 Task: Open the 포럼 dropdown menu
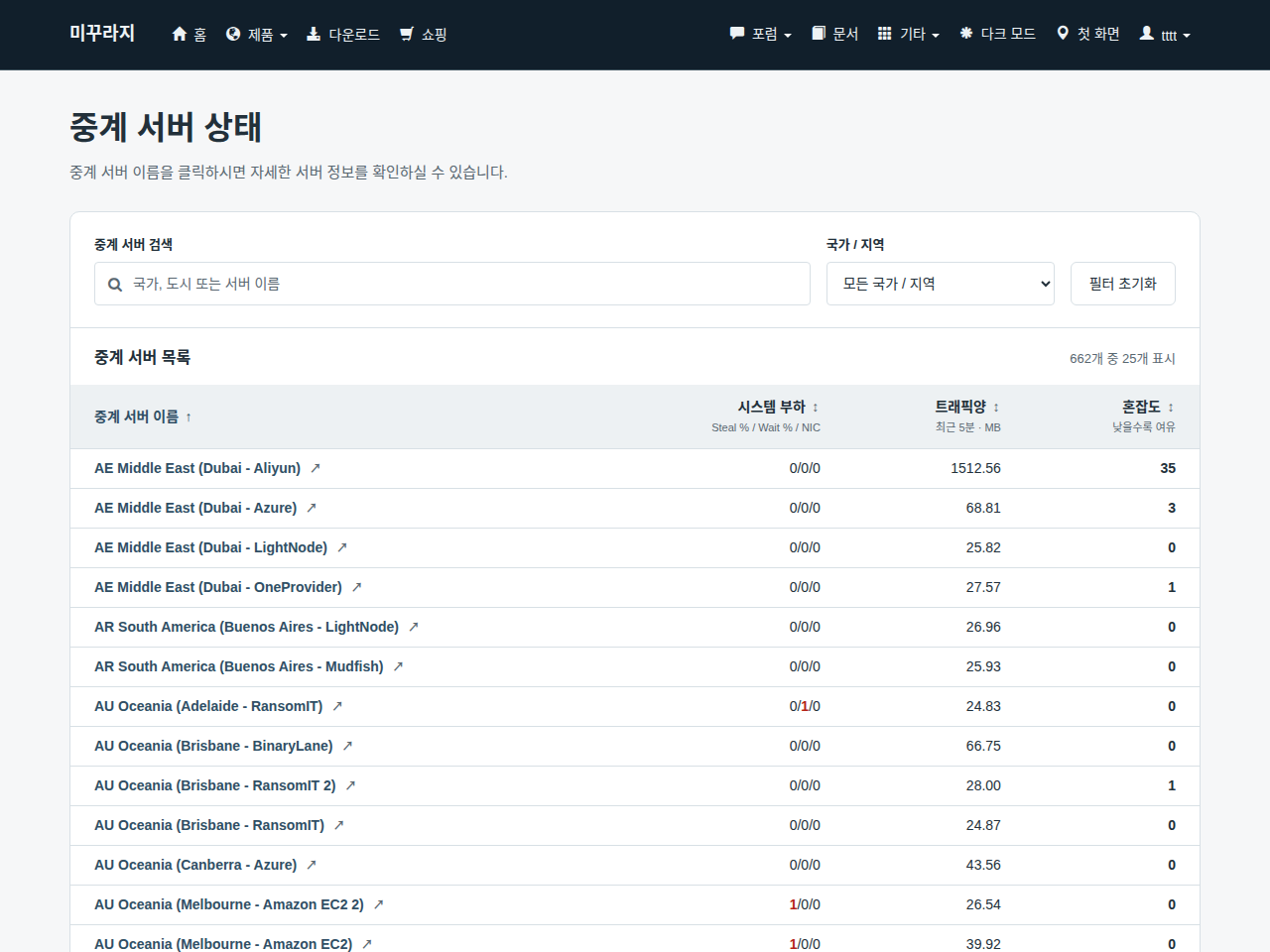tap(761, 34)
